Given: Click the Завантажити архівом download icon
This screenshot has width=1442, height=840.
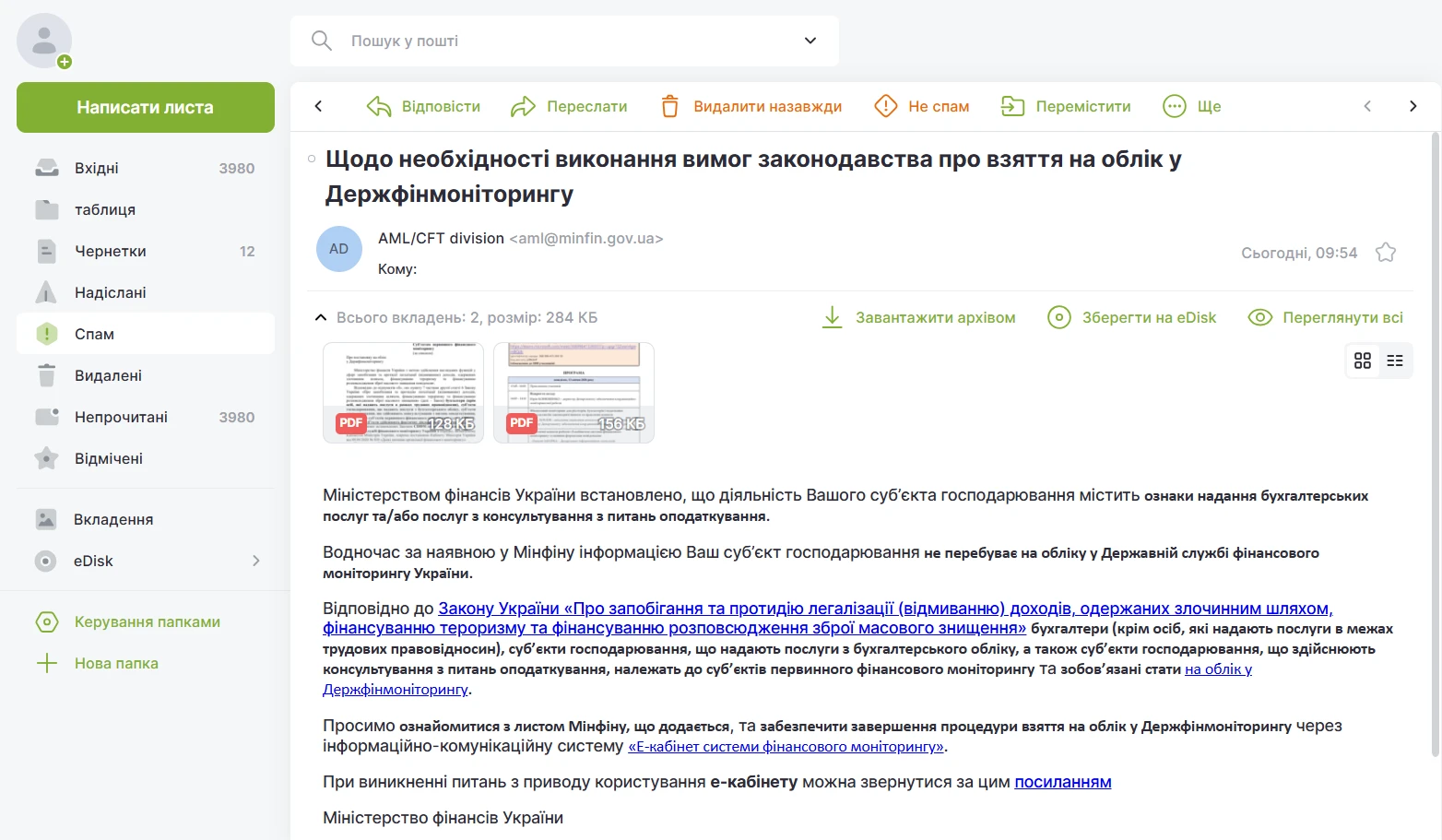Looking at the screenshot, I should [833, 316].
